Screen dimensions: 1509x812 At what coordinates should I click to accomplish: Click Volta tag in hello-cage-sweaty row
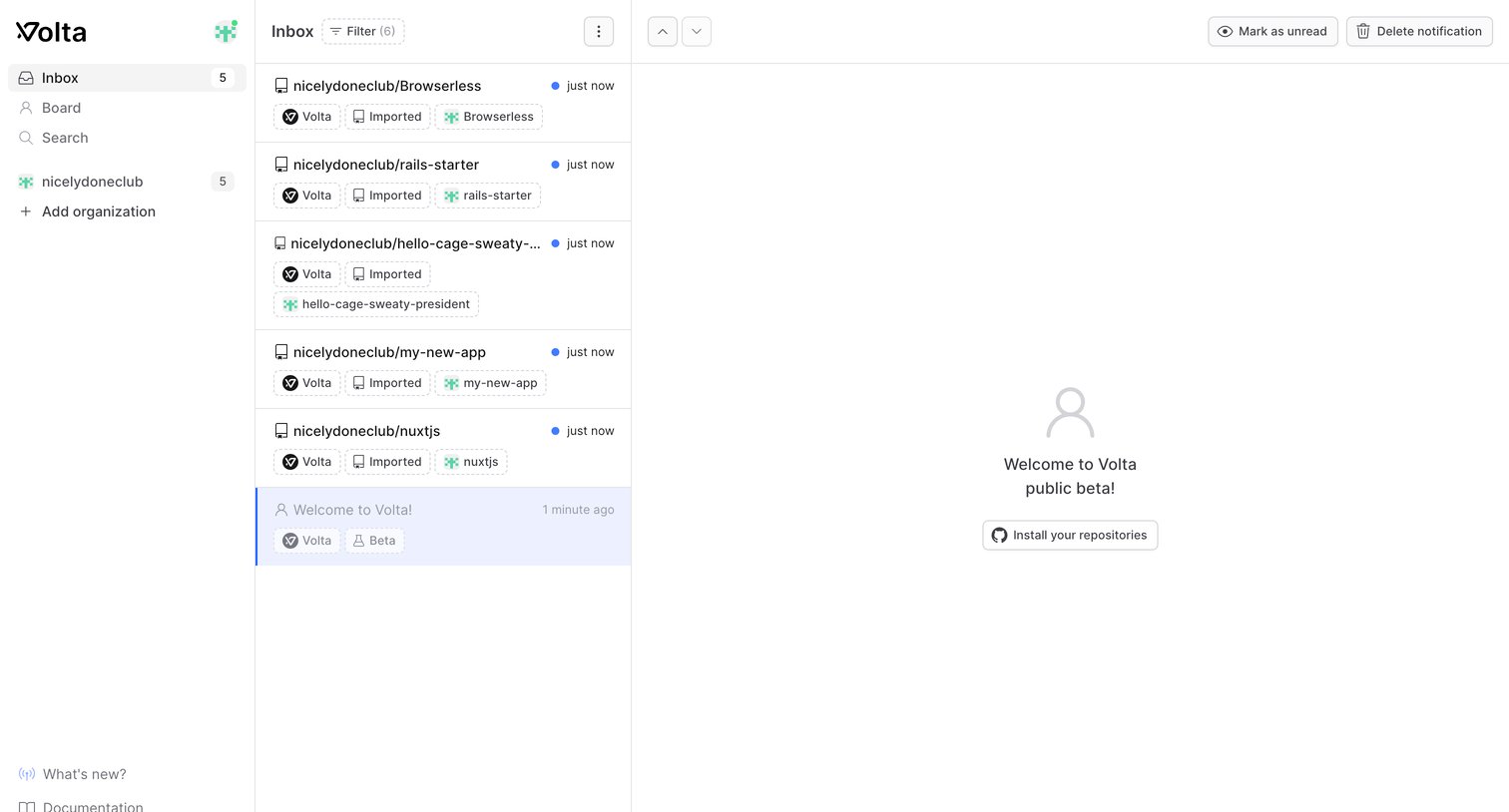pyautogui.click(x=307, y=274)
